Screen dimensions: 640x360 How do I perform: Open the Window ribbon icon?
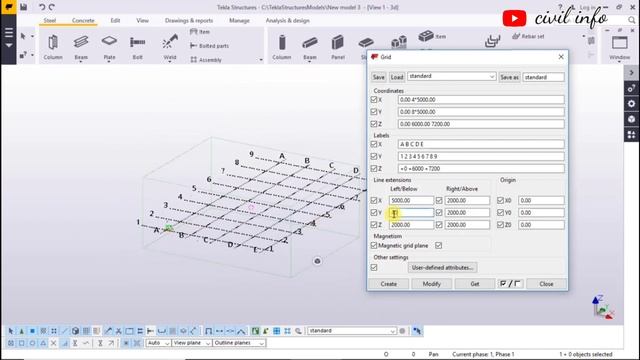[620, 47]
